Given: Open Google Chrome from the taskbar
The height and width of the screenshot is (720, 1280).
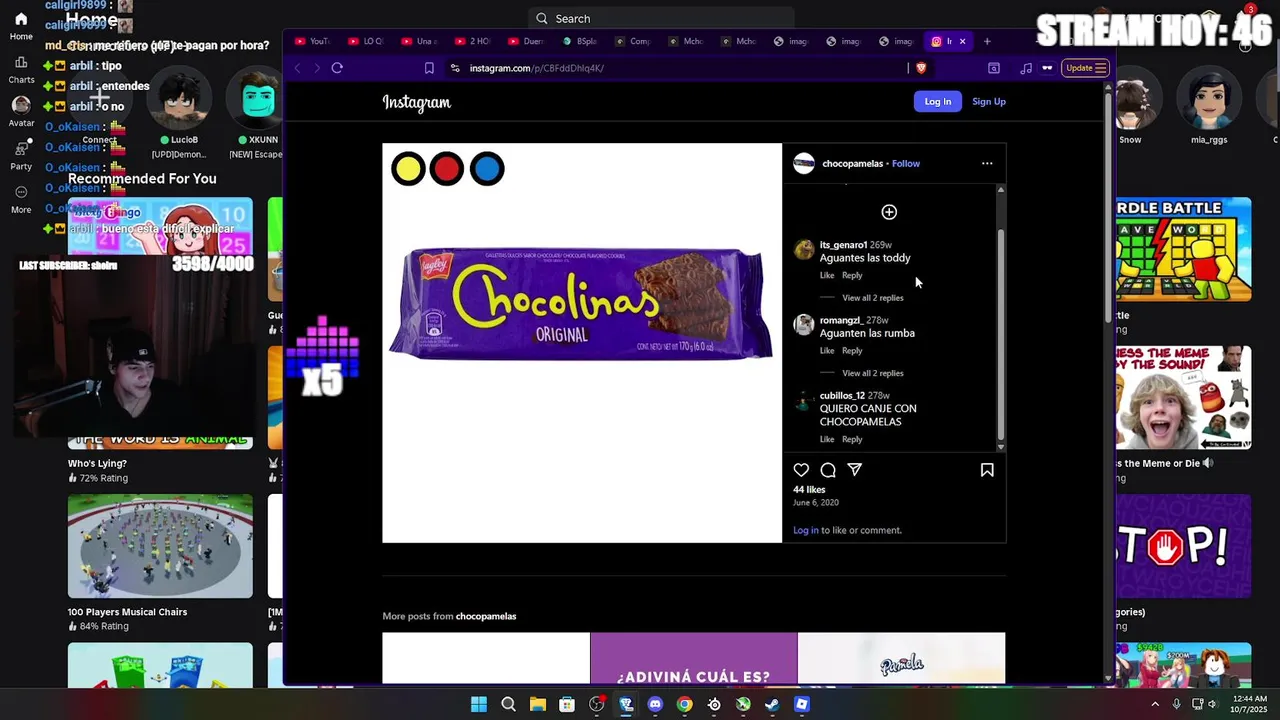Looking at the screenshot, I should point(684,704).
